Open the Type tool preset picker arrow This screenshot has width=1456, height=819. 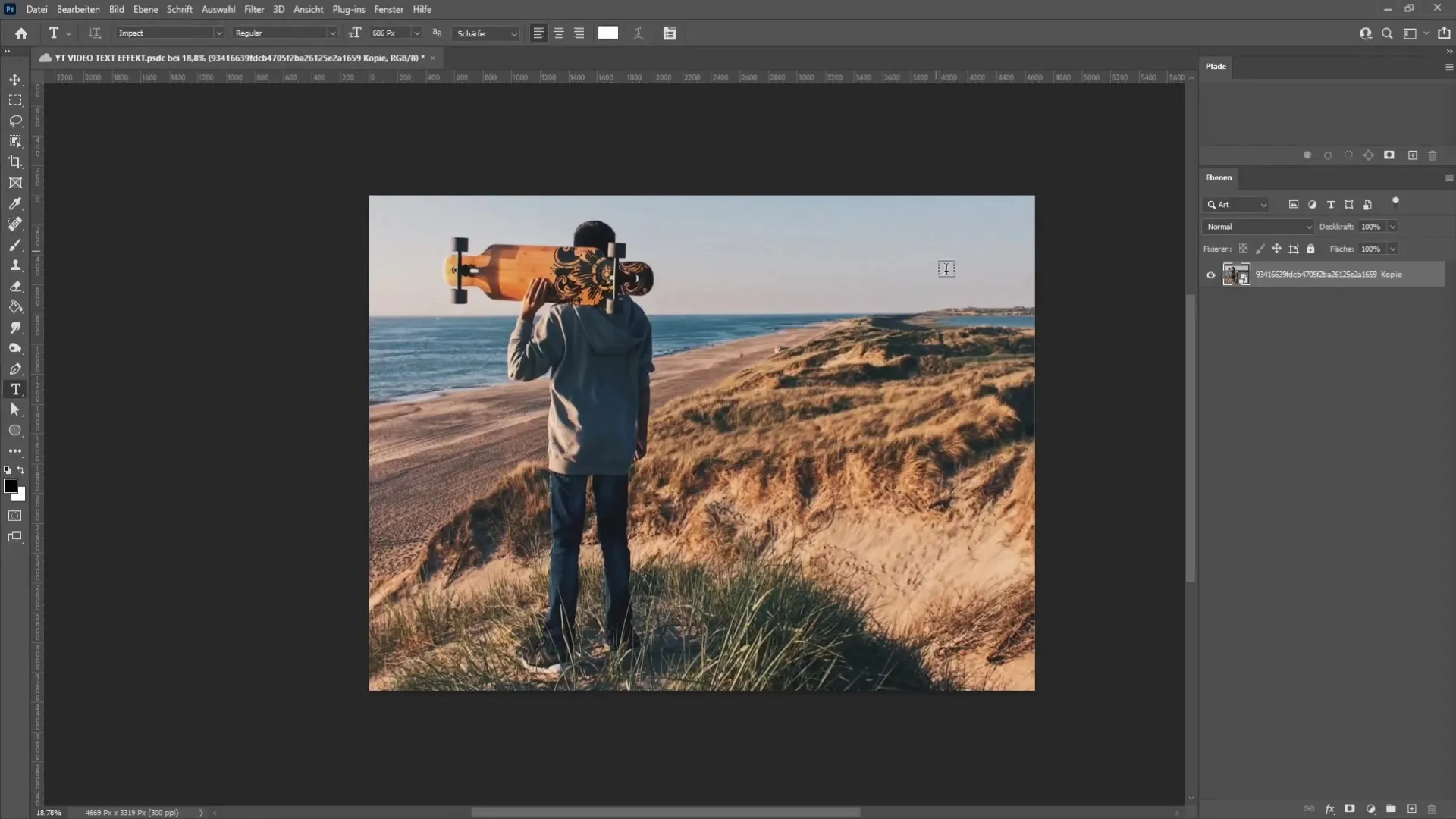point(68,33)
